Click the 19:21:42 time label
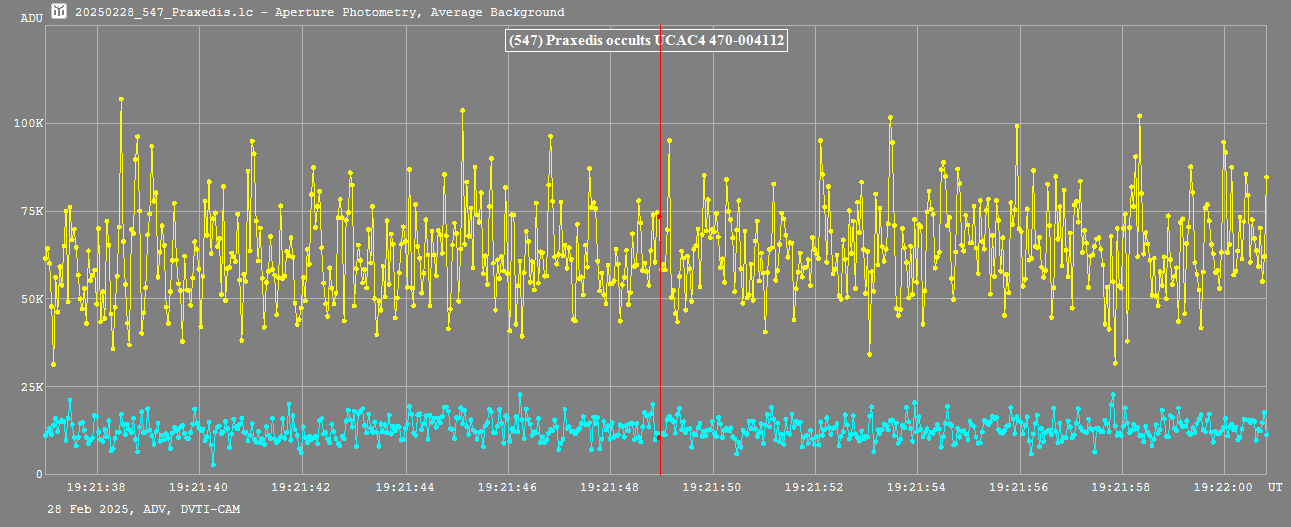This screenshot has height=527, width=1291. pyautogui.click(x=302, y=488)
